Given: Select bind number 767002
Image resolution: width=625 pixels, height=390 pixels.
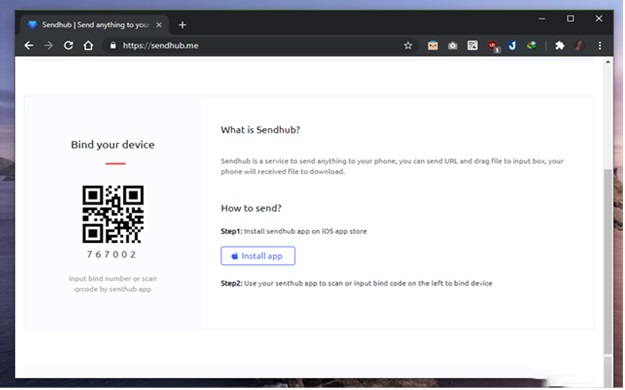Looking at the screenshot, I should [x=112, y=254].
